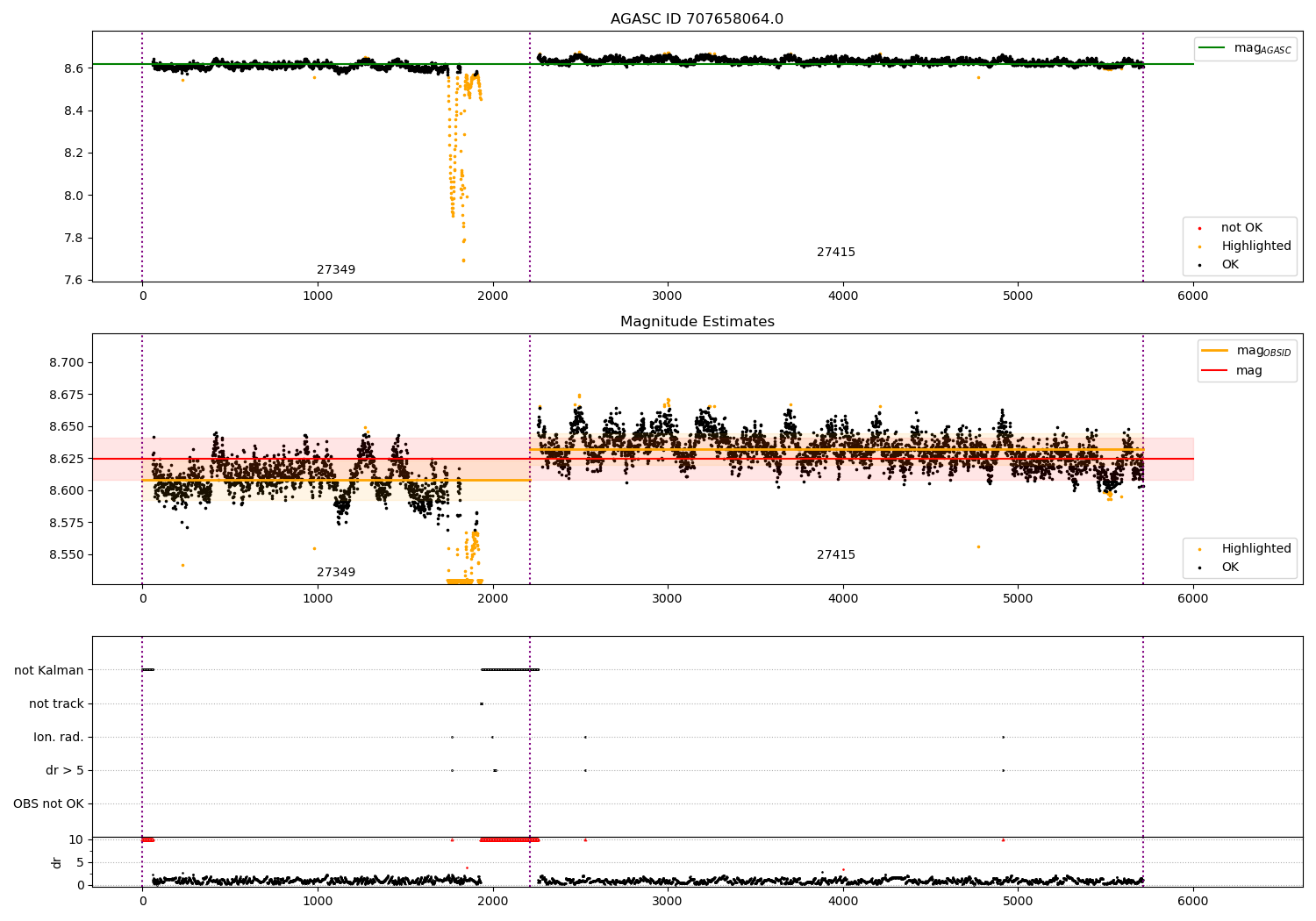The width and height of the screenshot is (1316, 921).
Task: Click x-axis tick 2000 under bottom plot
Action: (493, 902)
